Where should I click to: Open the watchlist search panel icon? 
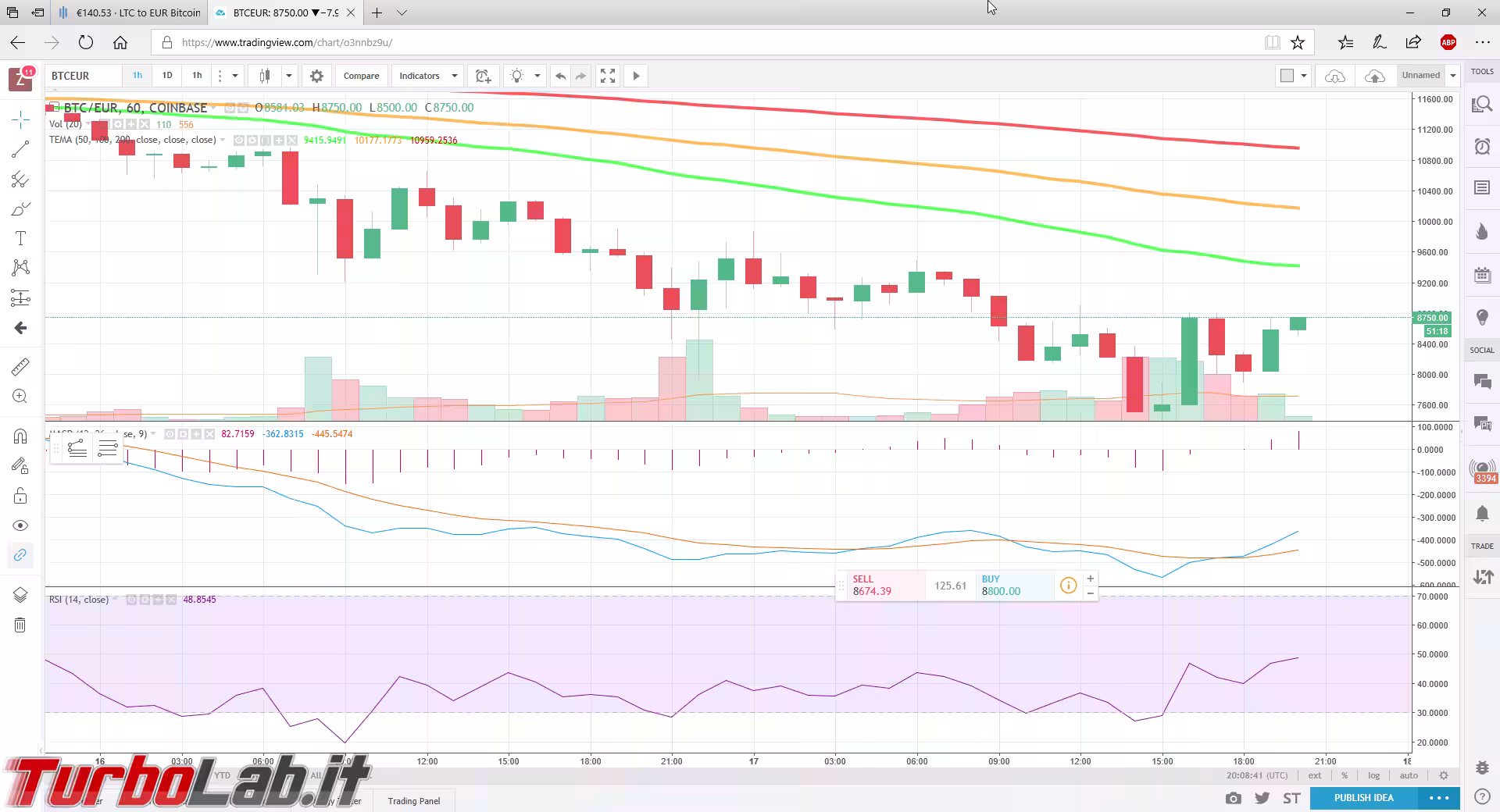[1482, 105]
